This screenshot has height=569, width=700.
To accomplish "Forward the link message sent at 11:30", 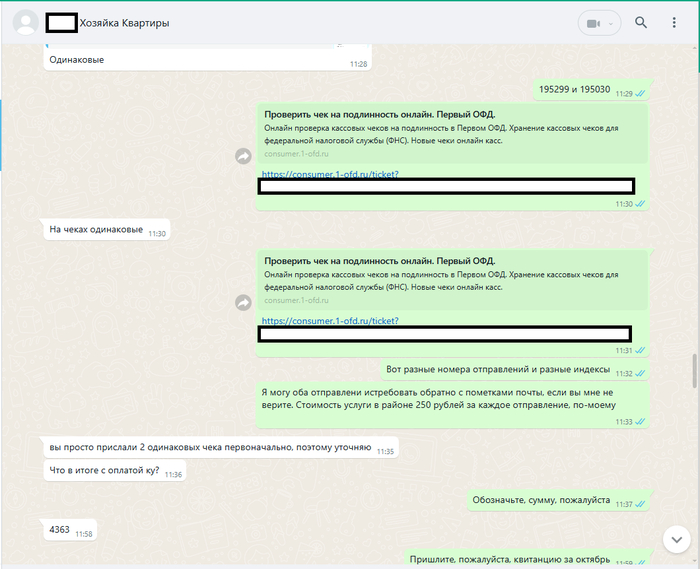I will 242,156.
